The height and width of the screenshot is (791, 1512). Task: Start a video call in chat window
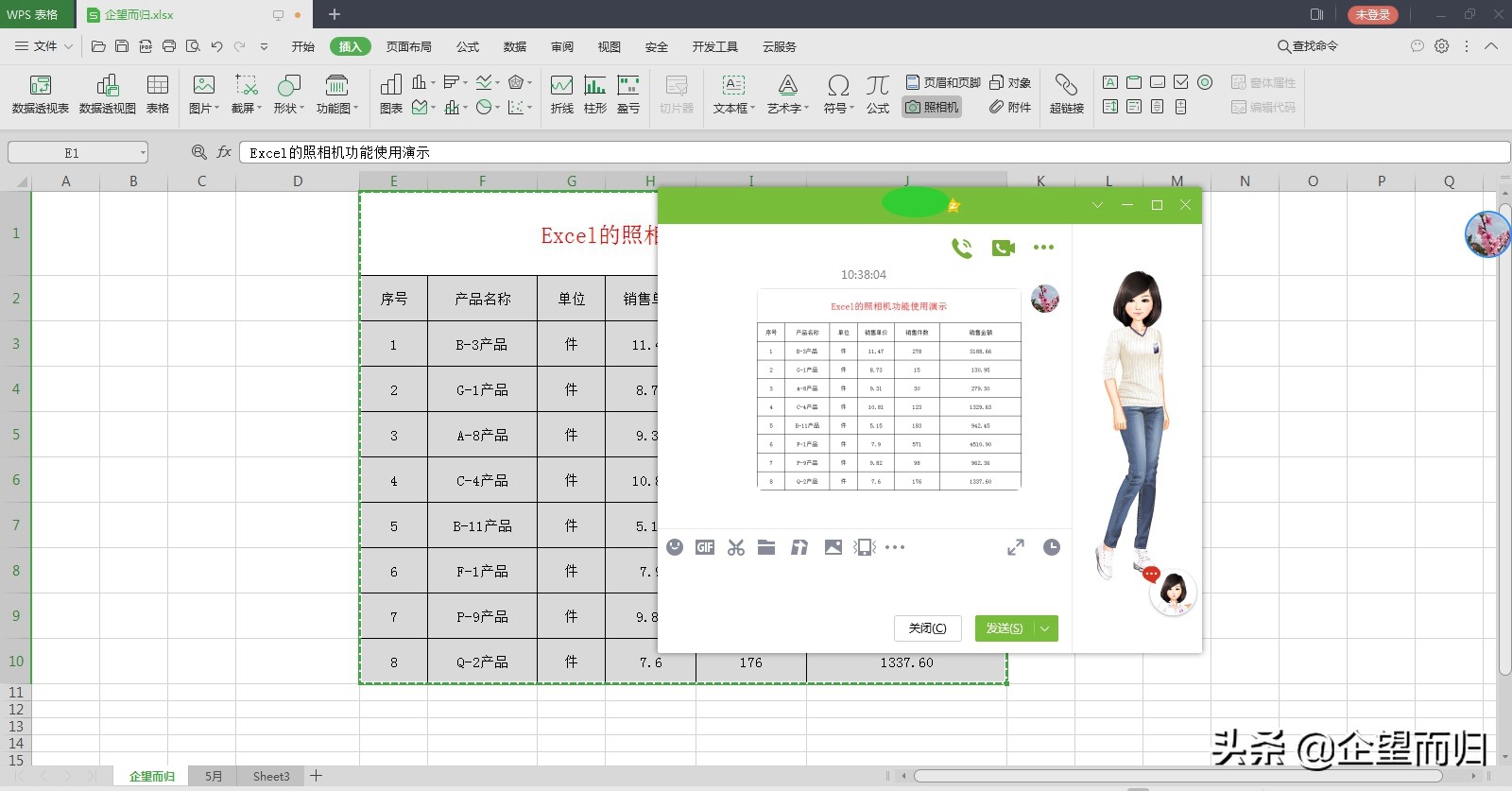(1003, 248)
